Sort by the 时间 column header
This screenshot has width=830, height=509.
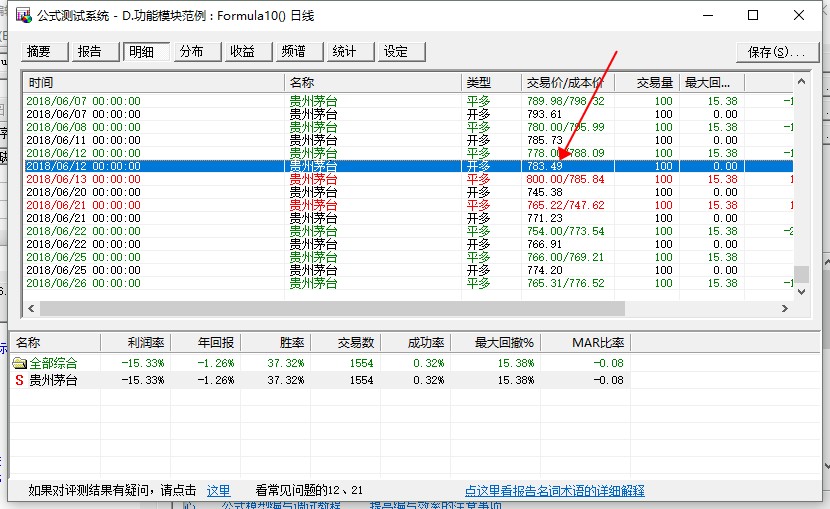coord(154,83)
